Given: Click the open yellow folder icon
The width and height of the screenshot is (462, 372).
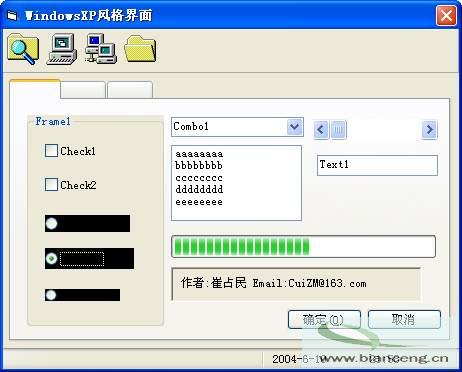Looking at the screenshot, I should coord(140,49).
